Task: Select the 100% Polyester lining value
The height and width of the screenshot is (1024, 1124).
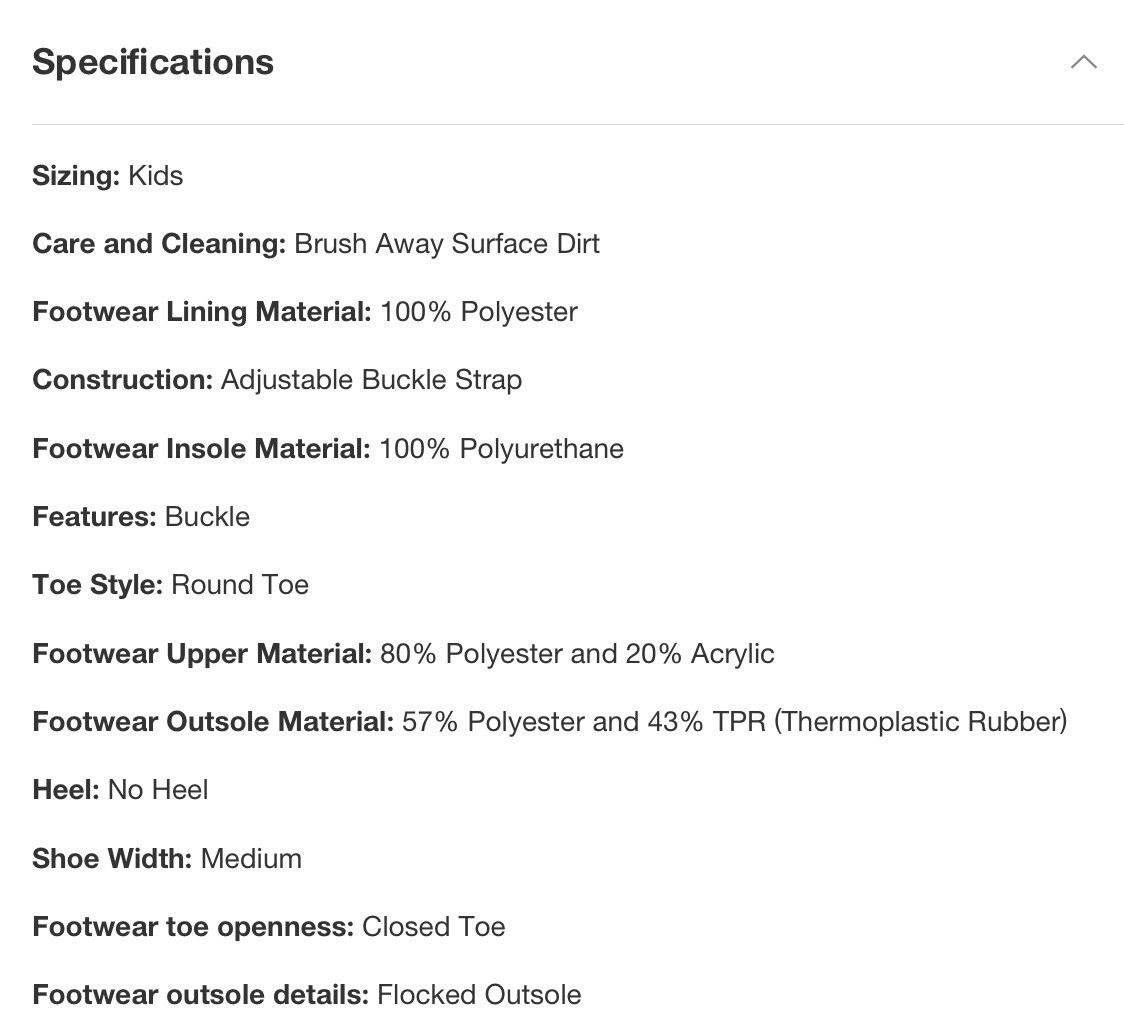Action: (x=479, y=312)
